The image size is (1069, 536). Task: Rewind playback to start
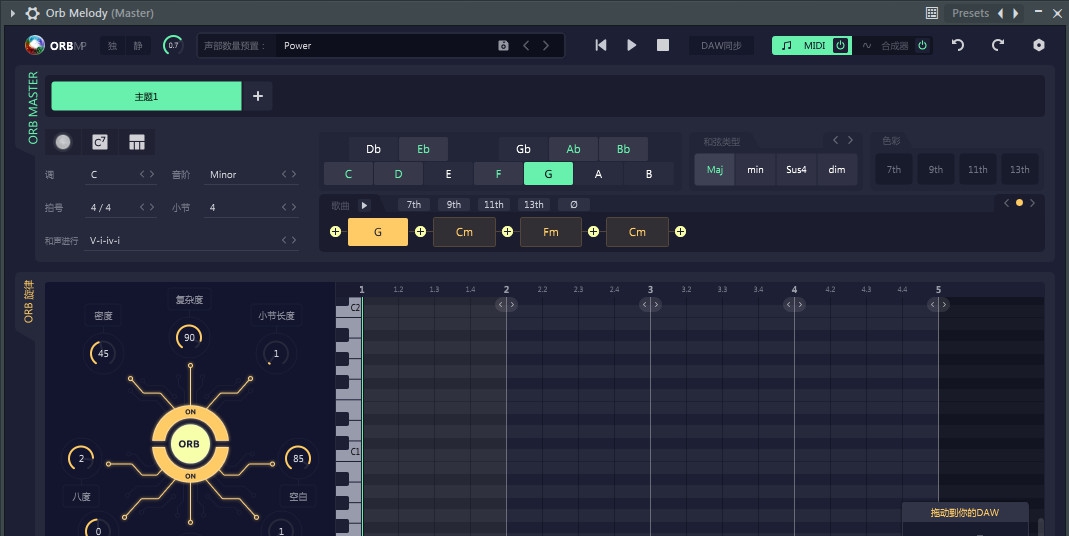point(601,45)
